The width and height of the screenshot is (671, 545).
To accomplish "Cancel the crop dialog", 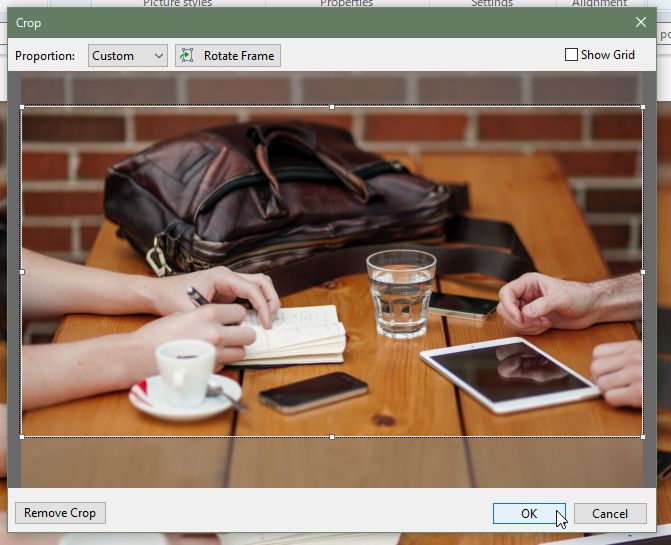I will click(x=610, y=513).
